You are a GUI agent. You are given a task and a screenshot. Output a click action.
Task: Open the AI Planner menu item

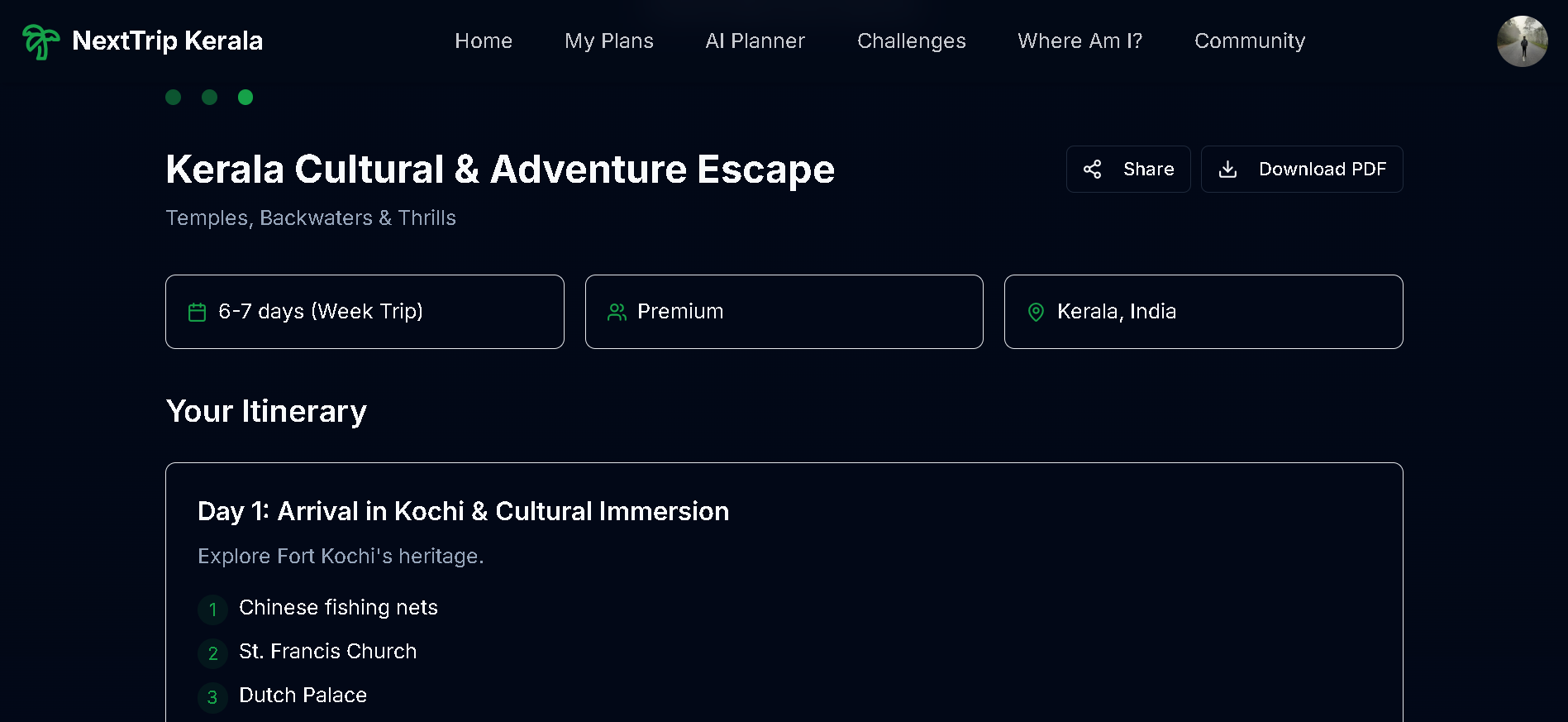pos(755,41)
